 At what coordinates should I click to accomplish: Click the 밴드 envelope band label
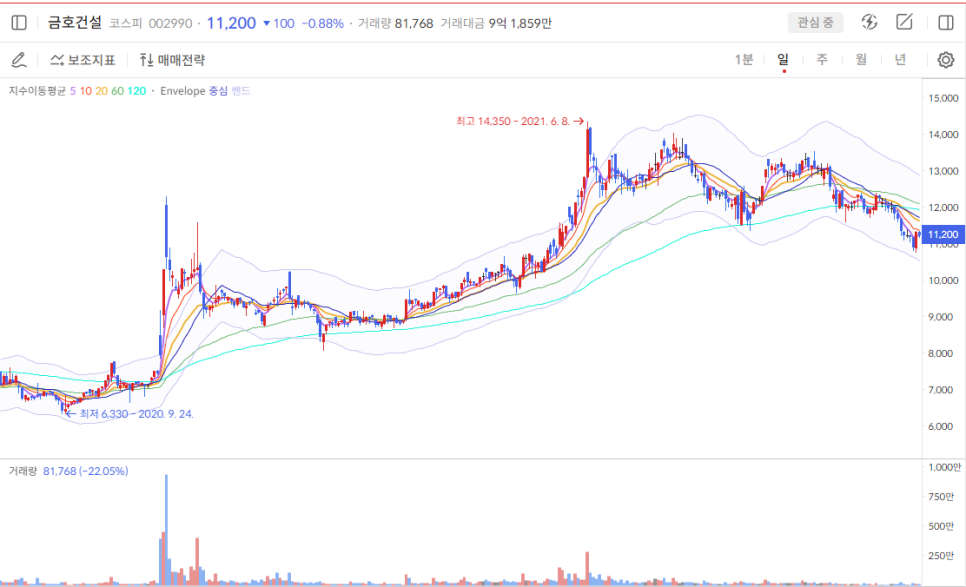click(241, 91)
